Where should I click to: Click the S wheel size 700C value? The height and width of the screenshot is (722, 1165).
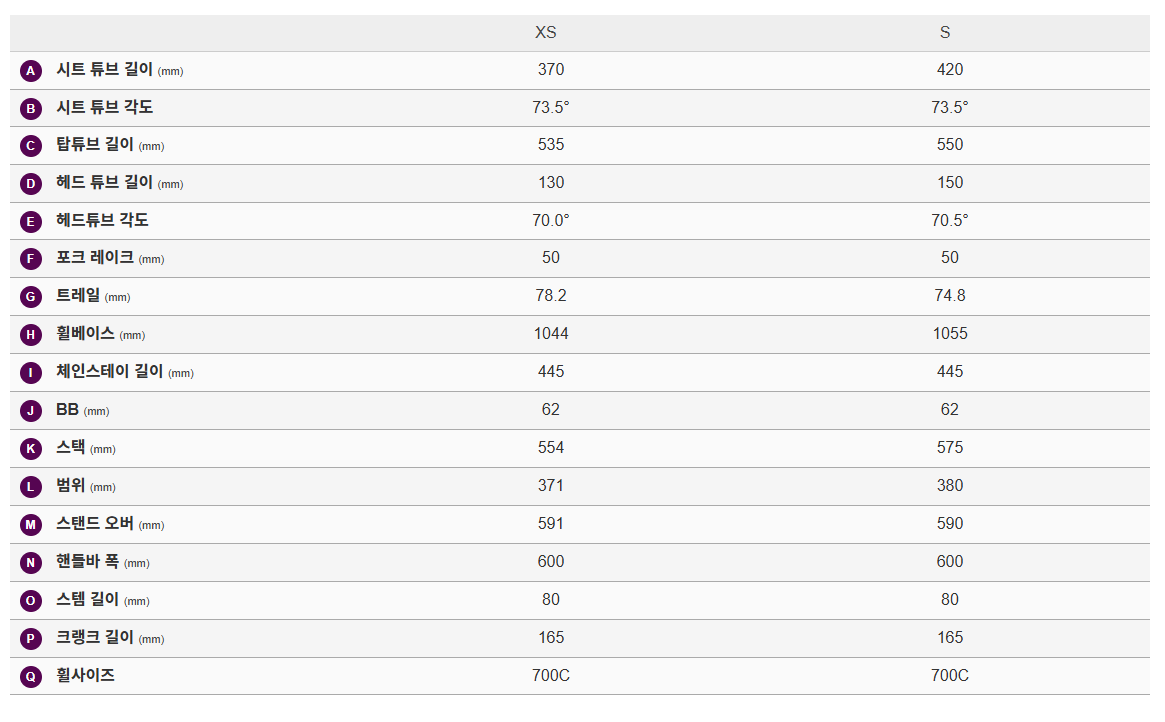coord(950,676)
